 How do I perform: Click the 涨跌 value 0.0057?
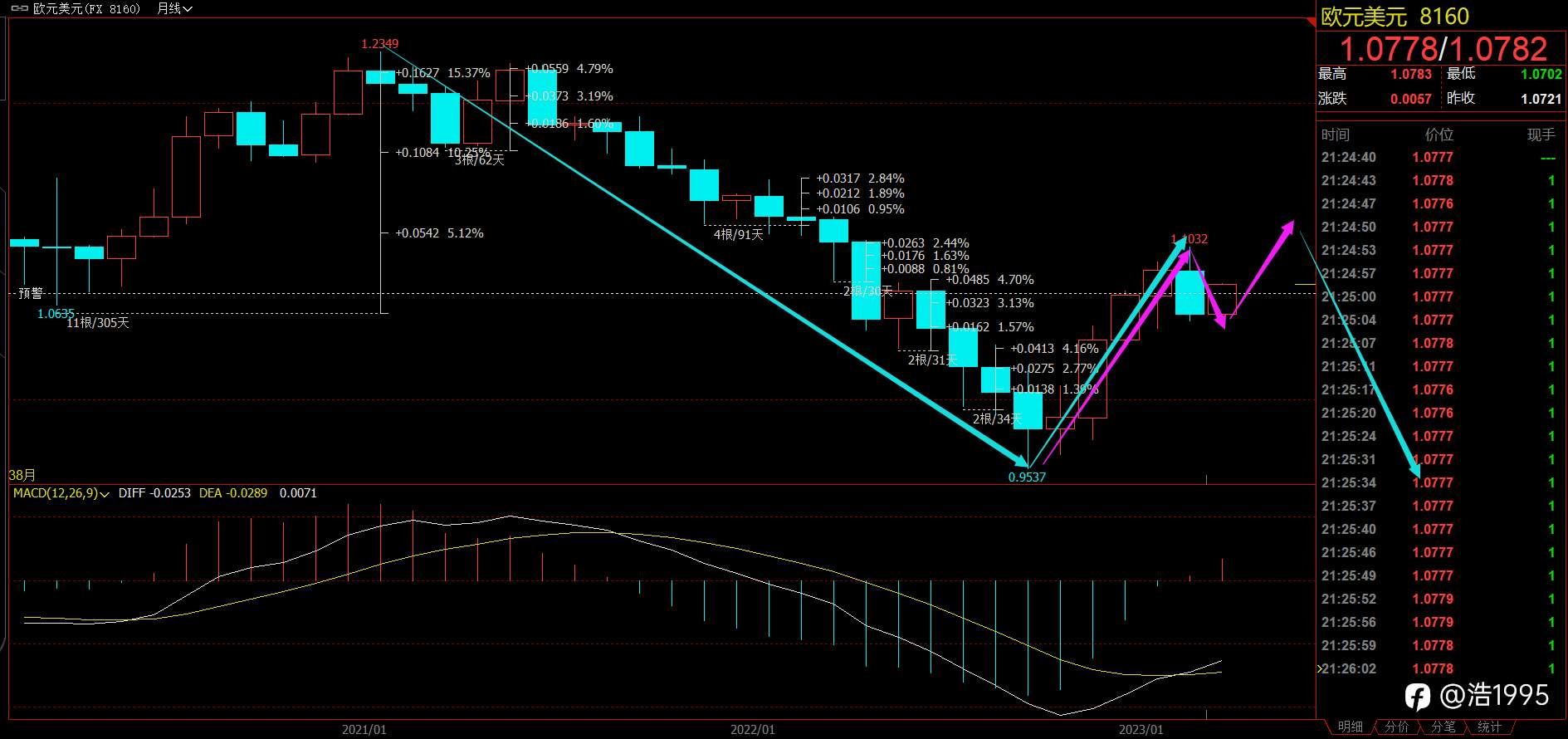coord(1411,99)
